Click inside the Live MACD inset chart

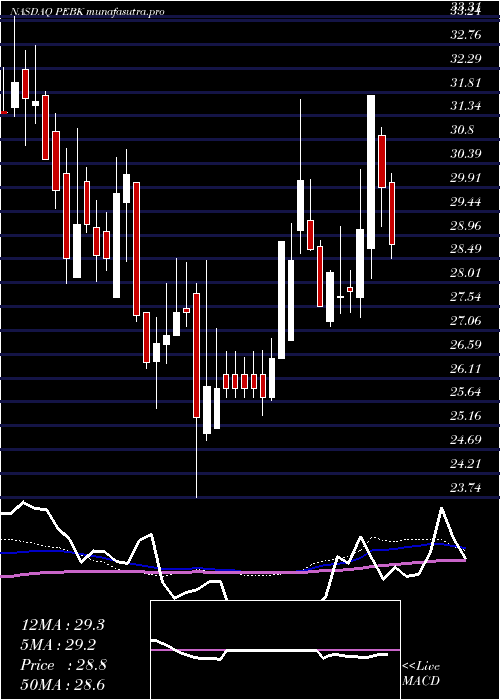point(275,650)
